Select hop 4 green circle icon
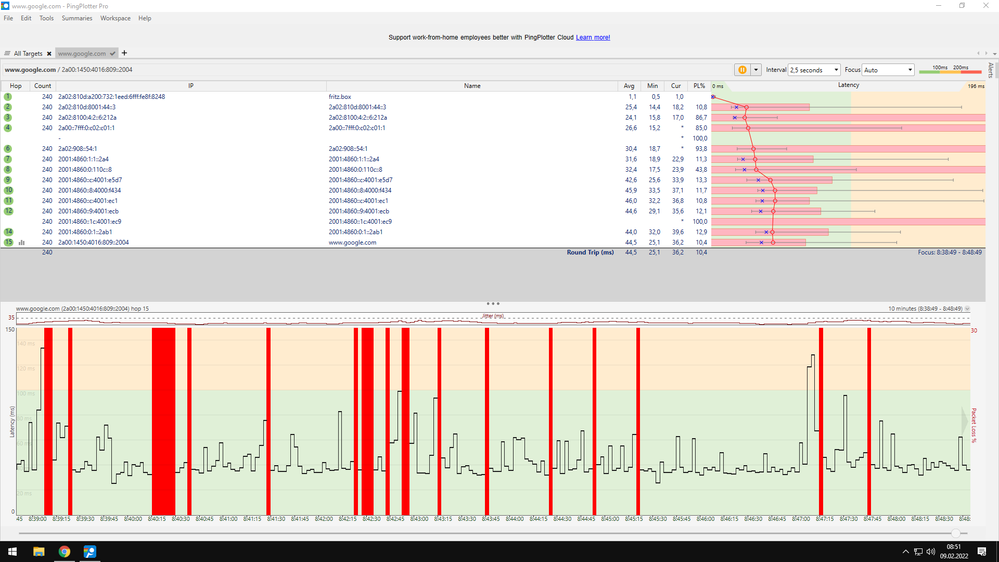 click(8, 128)
